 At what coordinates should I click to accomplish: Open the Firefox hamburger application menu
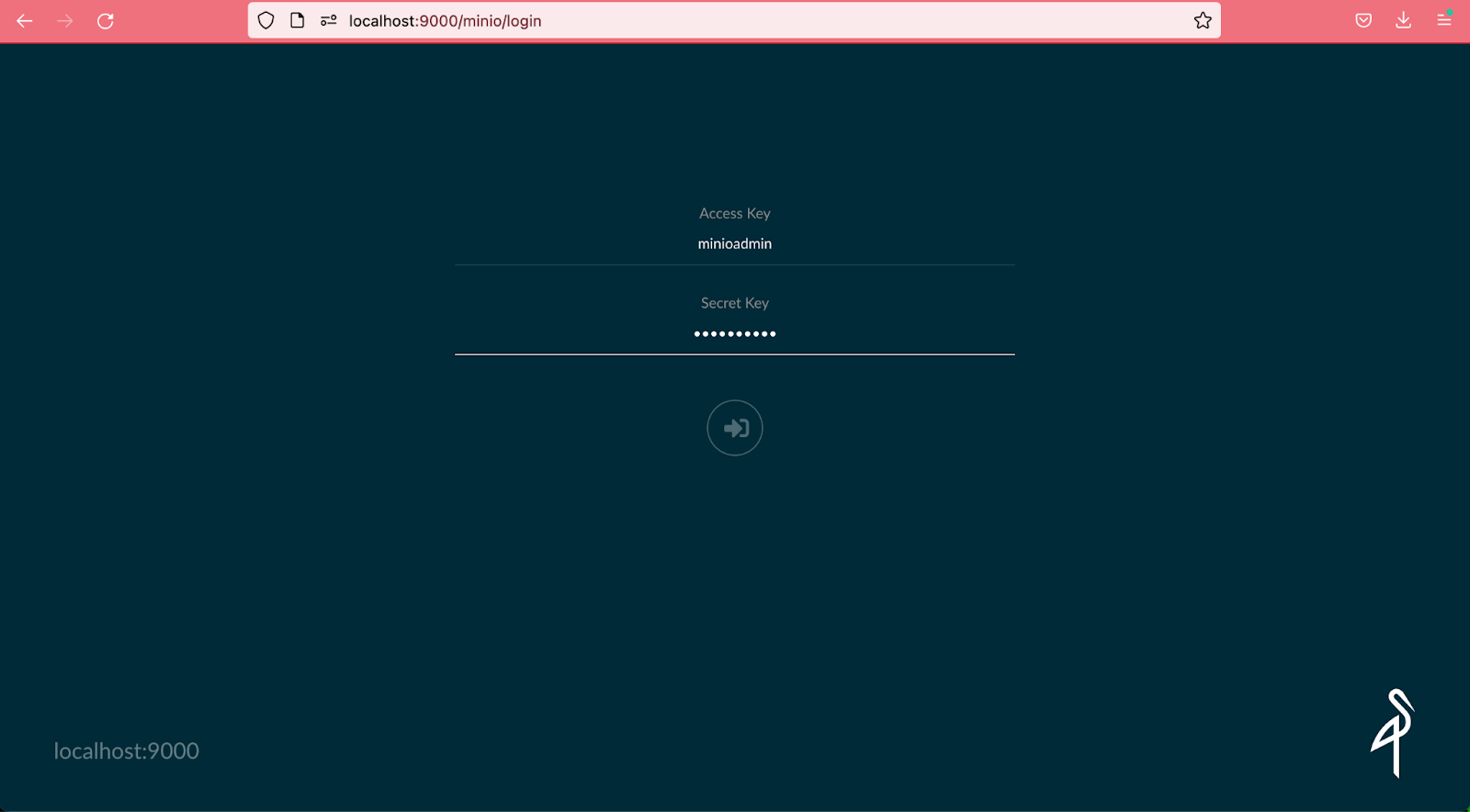point(1444,20)
